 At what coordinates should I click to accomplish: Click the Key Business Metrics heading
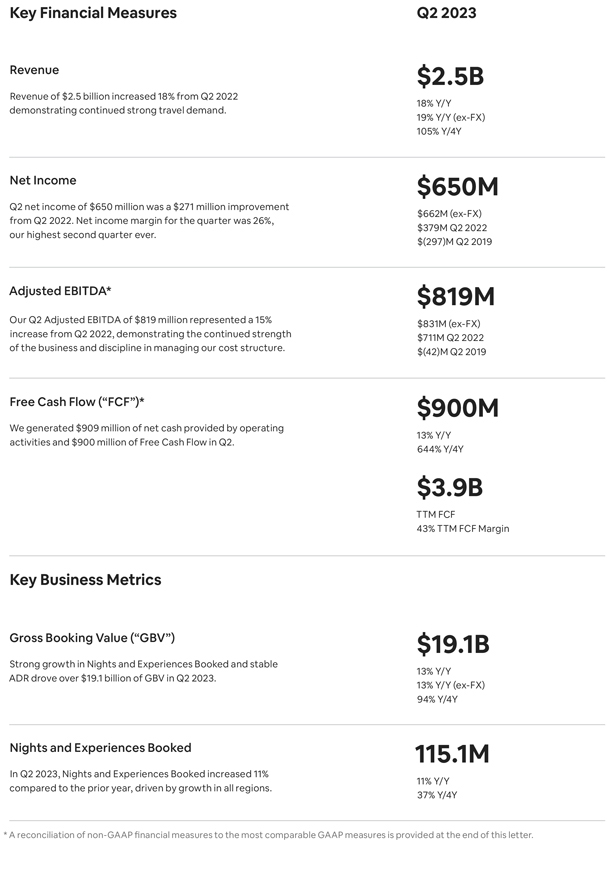coord(85,579)
